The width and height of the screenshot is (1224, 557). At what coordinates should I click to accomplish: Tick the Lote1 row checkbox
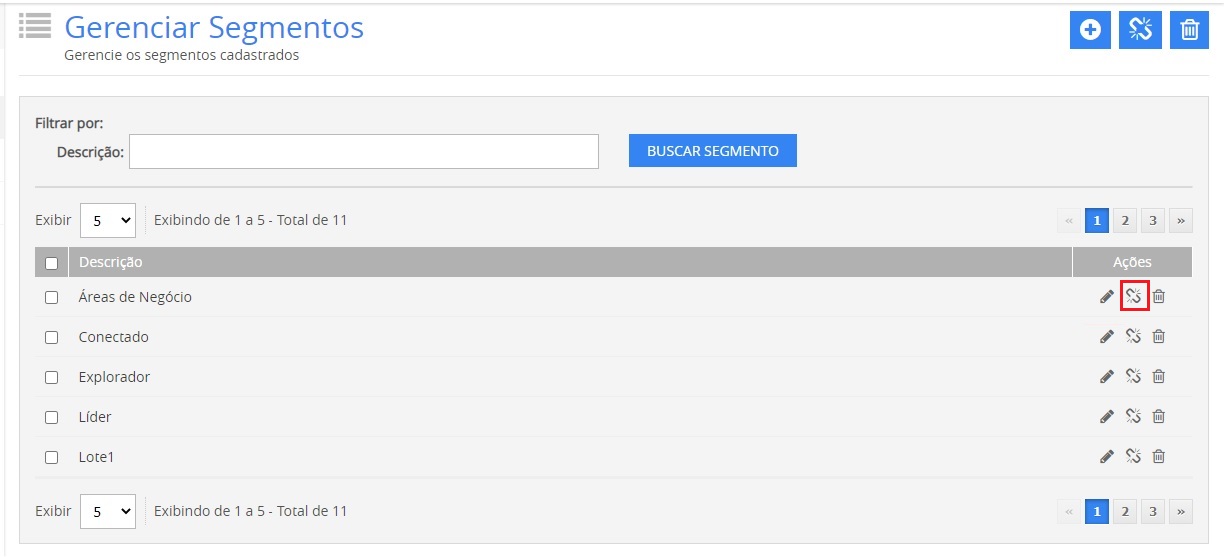coord(52,457)
